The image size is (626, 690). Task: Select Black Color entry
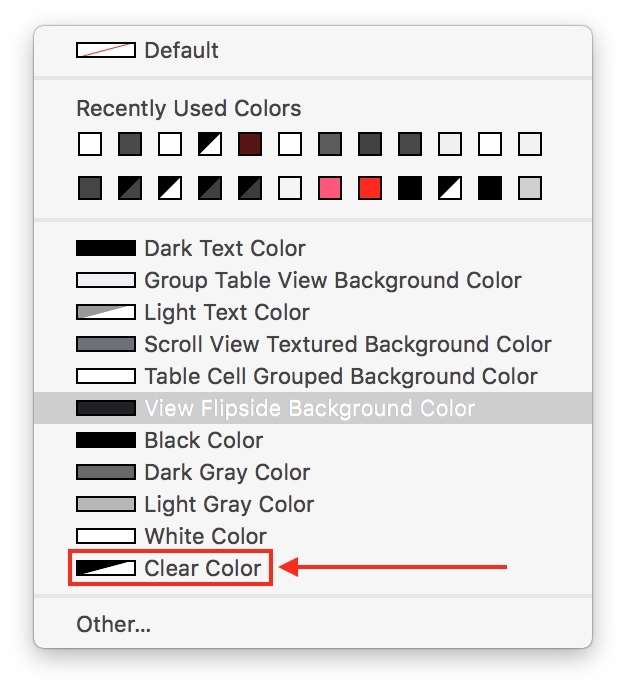203,440
